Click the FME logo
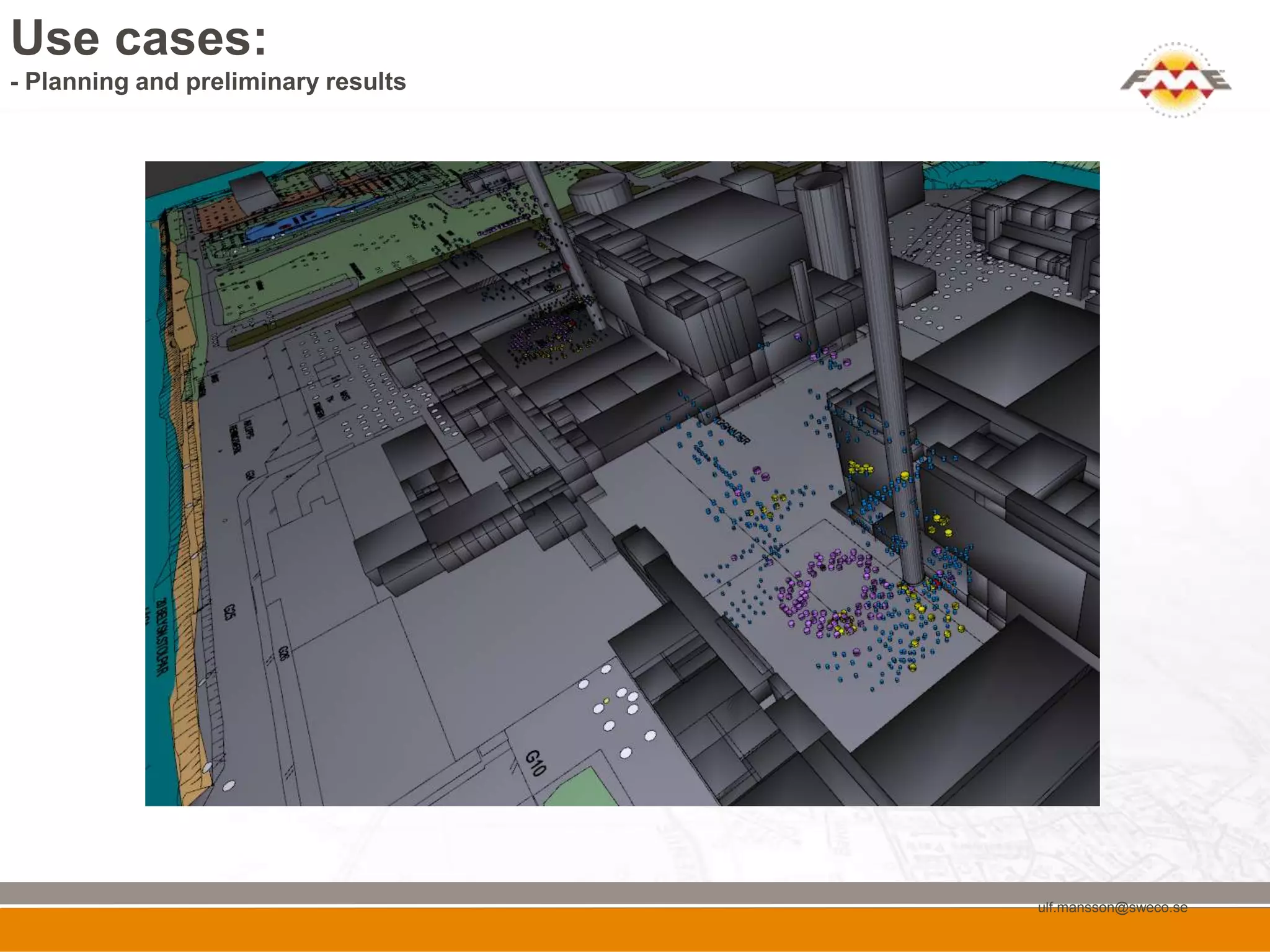This screenshot has height=952, width=1270. [1175, 81]
